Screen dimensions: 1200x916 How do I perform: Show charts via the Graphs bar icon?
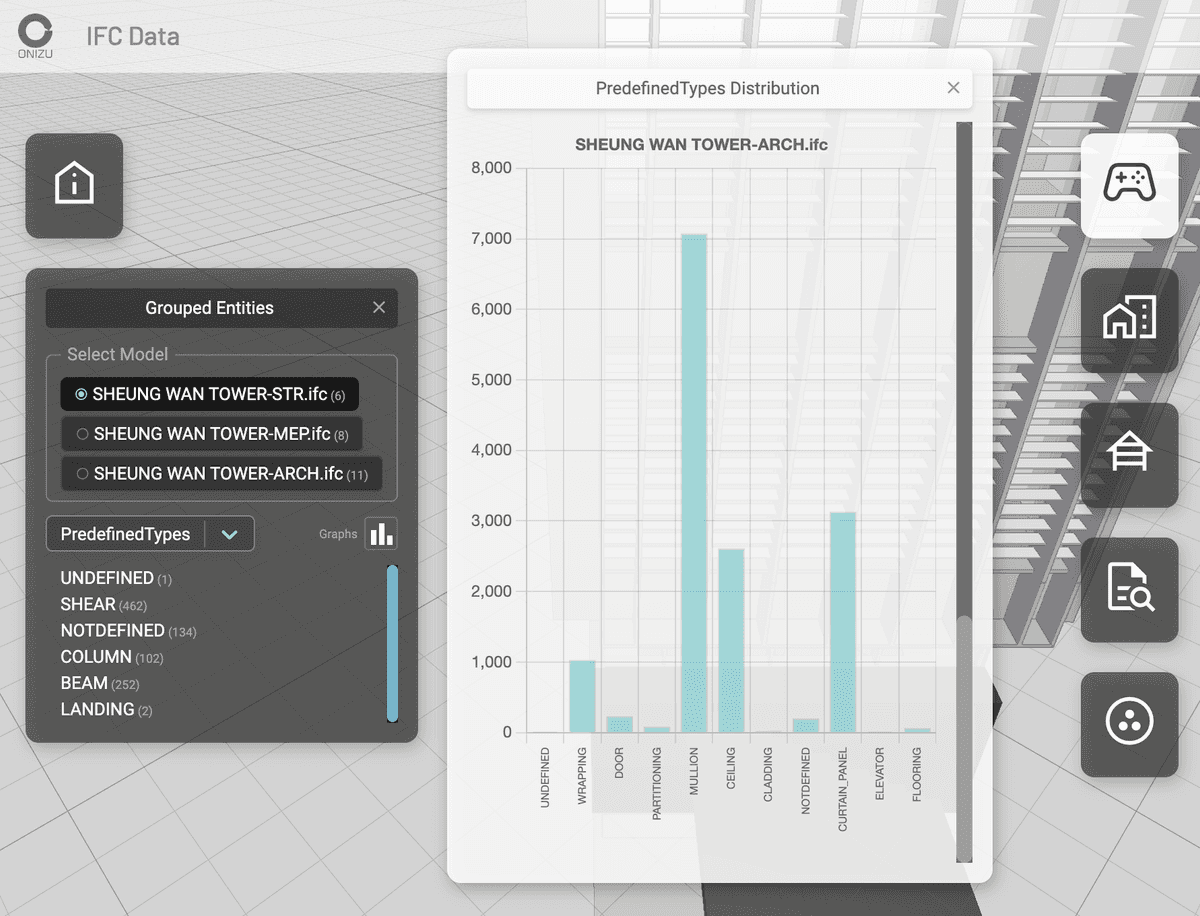(381, 533)
